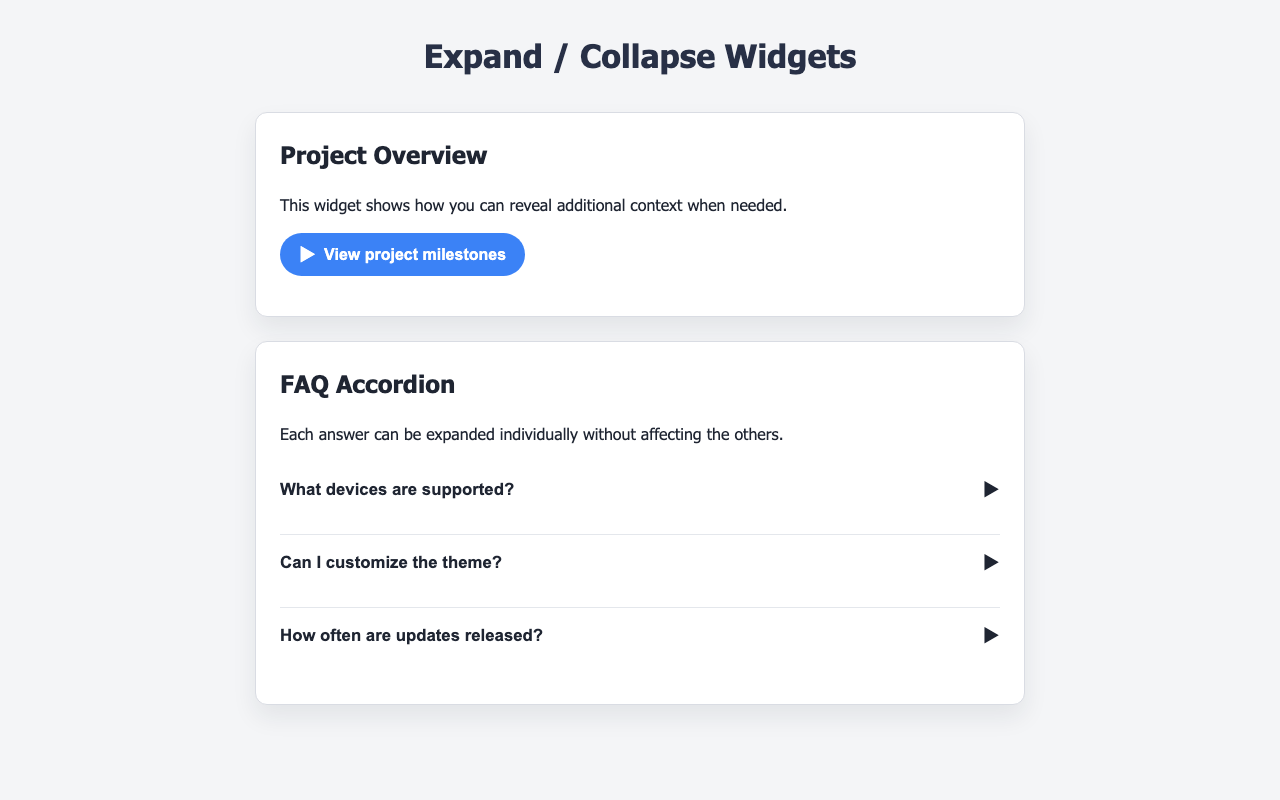Image resolution: width=1280 pixels, height=800 pixels.
Task: Click the word "milestones" in the blue button
Action: [467, 255]
